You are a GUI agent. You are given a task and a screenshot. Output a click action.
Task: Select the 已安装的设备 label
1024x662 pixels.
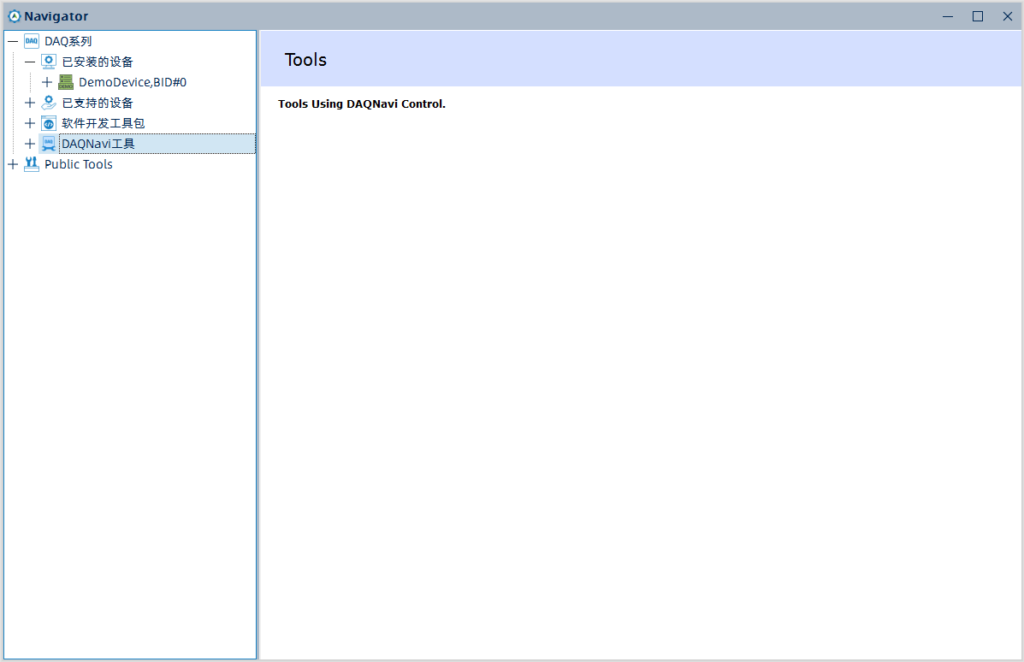(97, 62)
